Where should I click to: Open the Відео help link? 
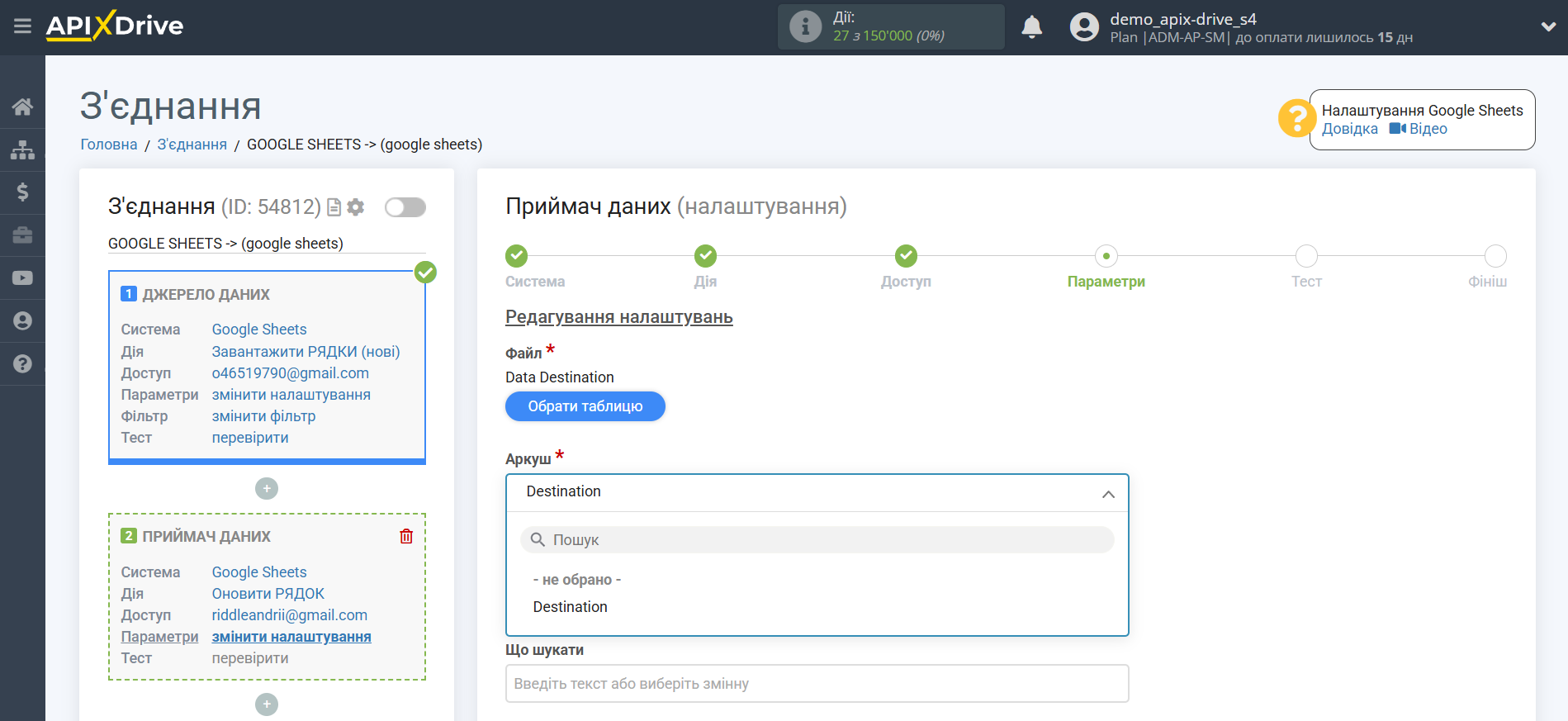click(1419, 129)
